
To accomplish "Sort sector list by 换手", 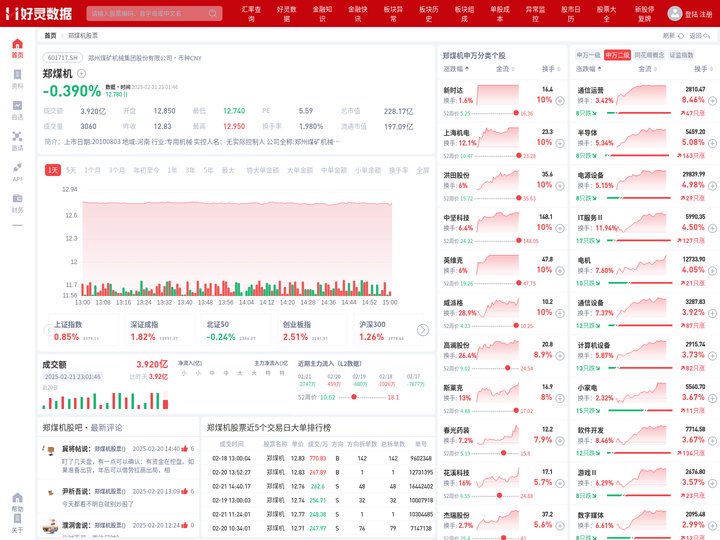I will tap(703, 69).
